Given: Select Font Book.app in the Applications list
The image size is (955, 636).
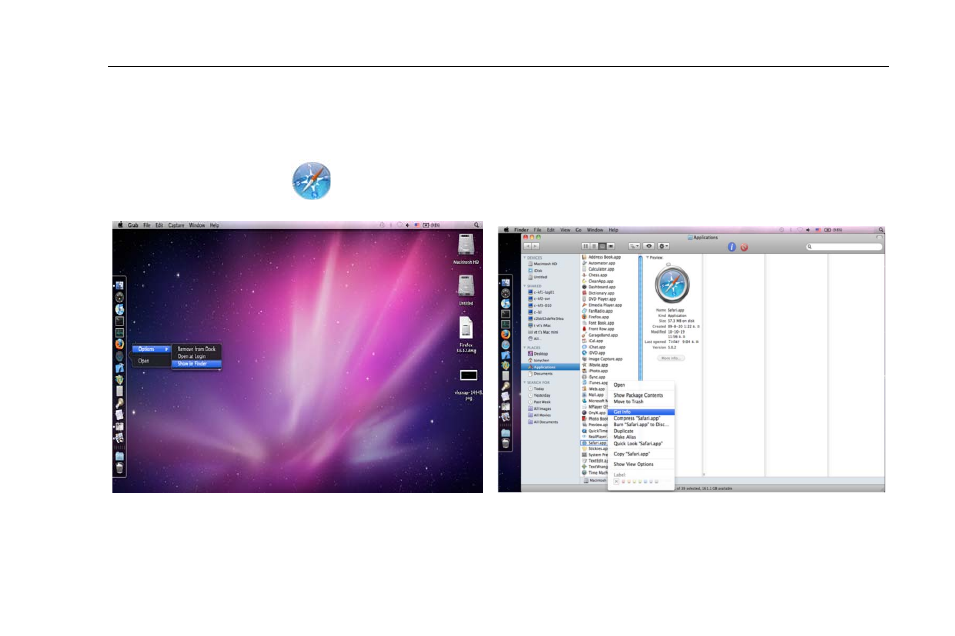Looking at the screenshot, I should (x=598, y=323).
